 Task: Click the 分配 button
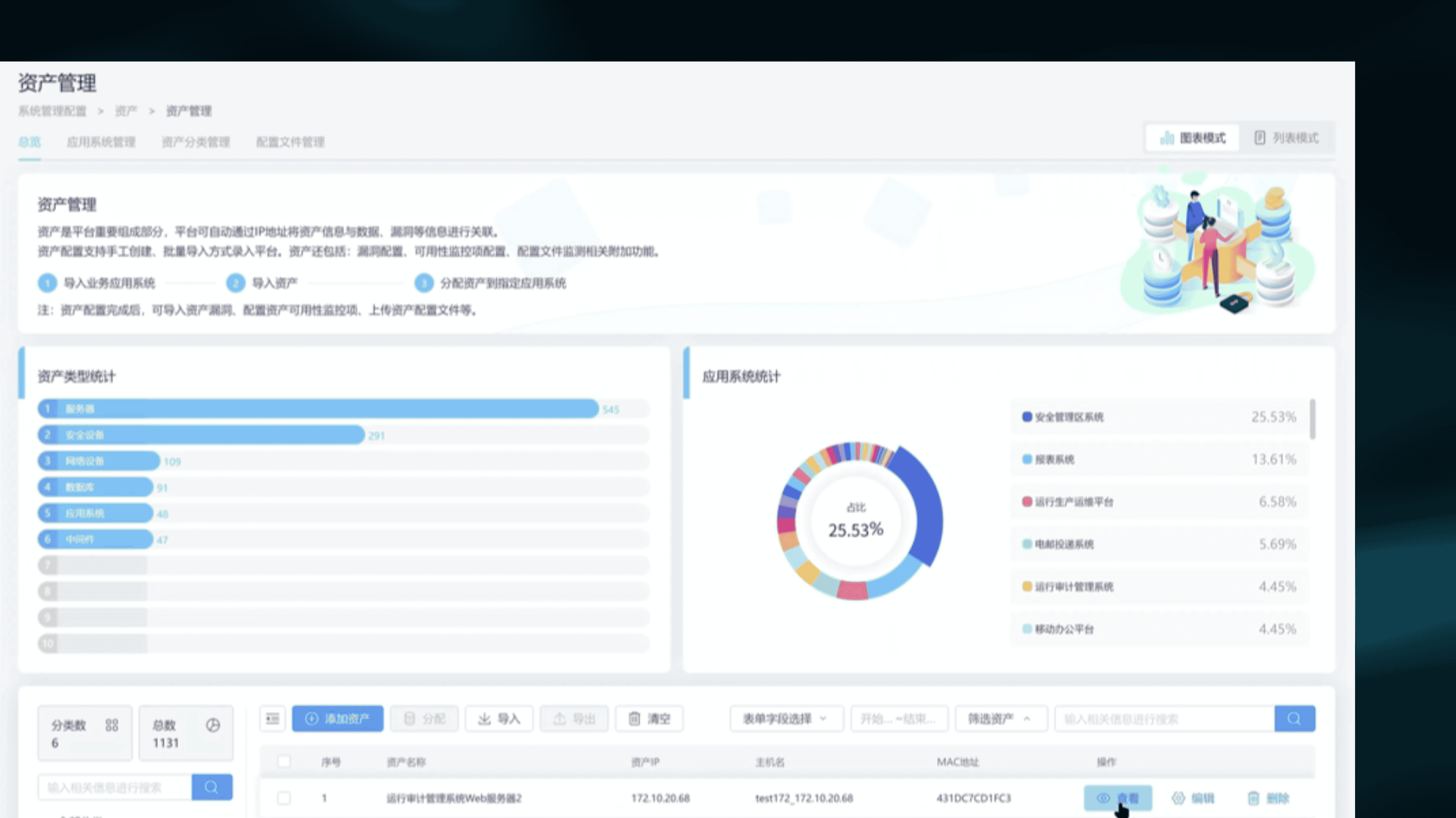tap(424, 719)
